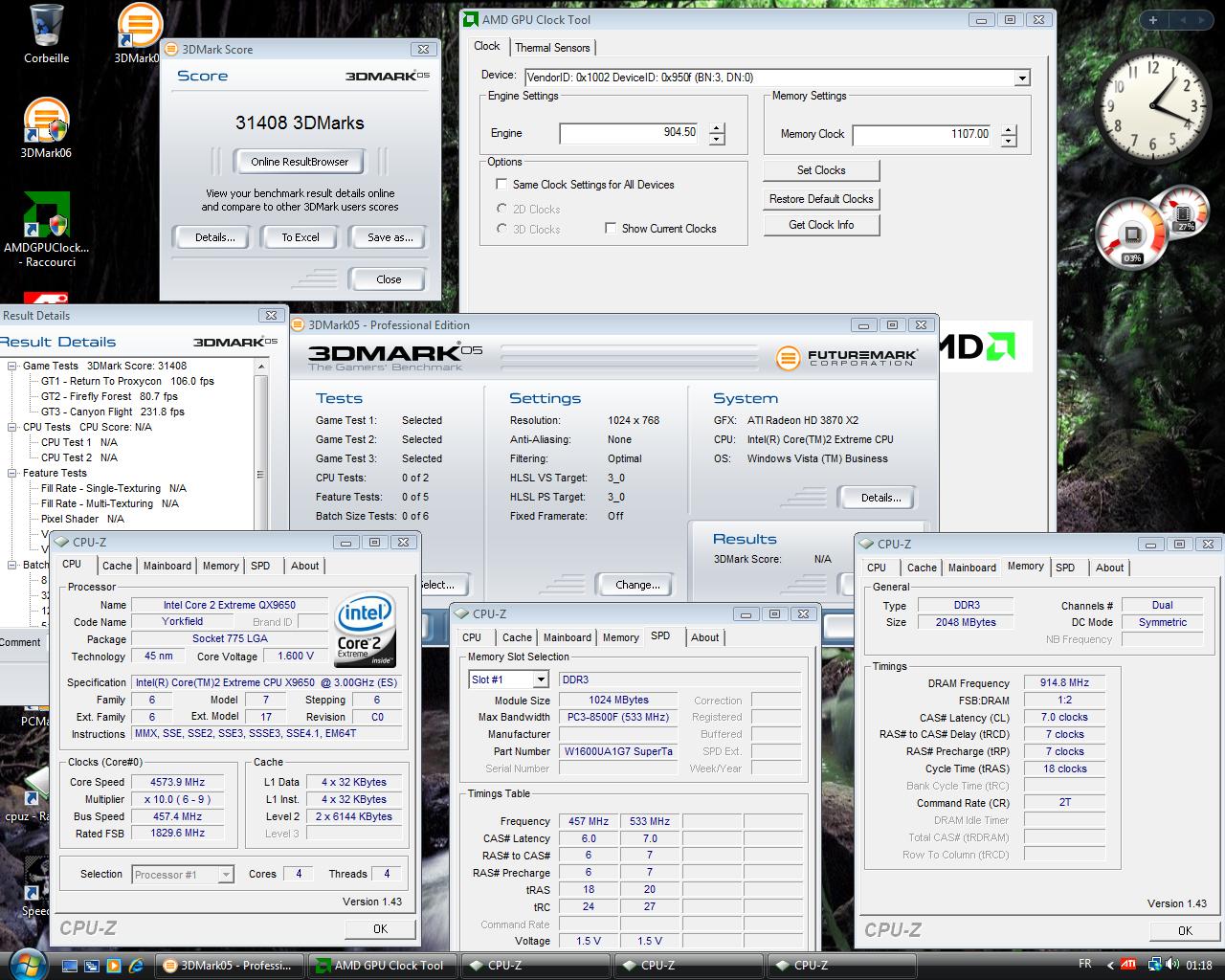Click the Result Details vertical scrollbar thumb
1225x980 pixels.
click(x=260, y=475)
